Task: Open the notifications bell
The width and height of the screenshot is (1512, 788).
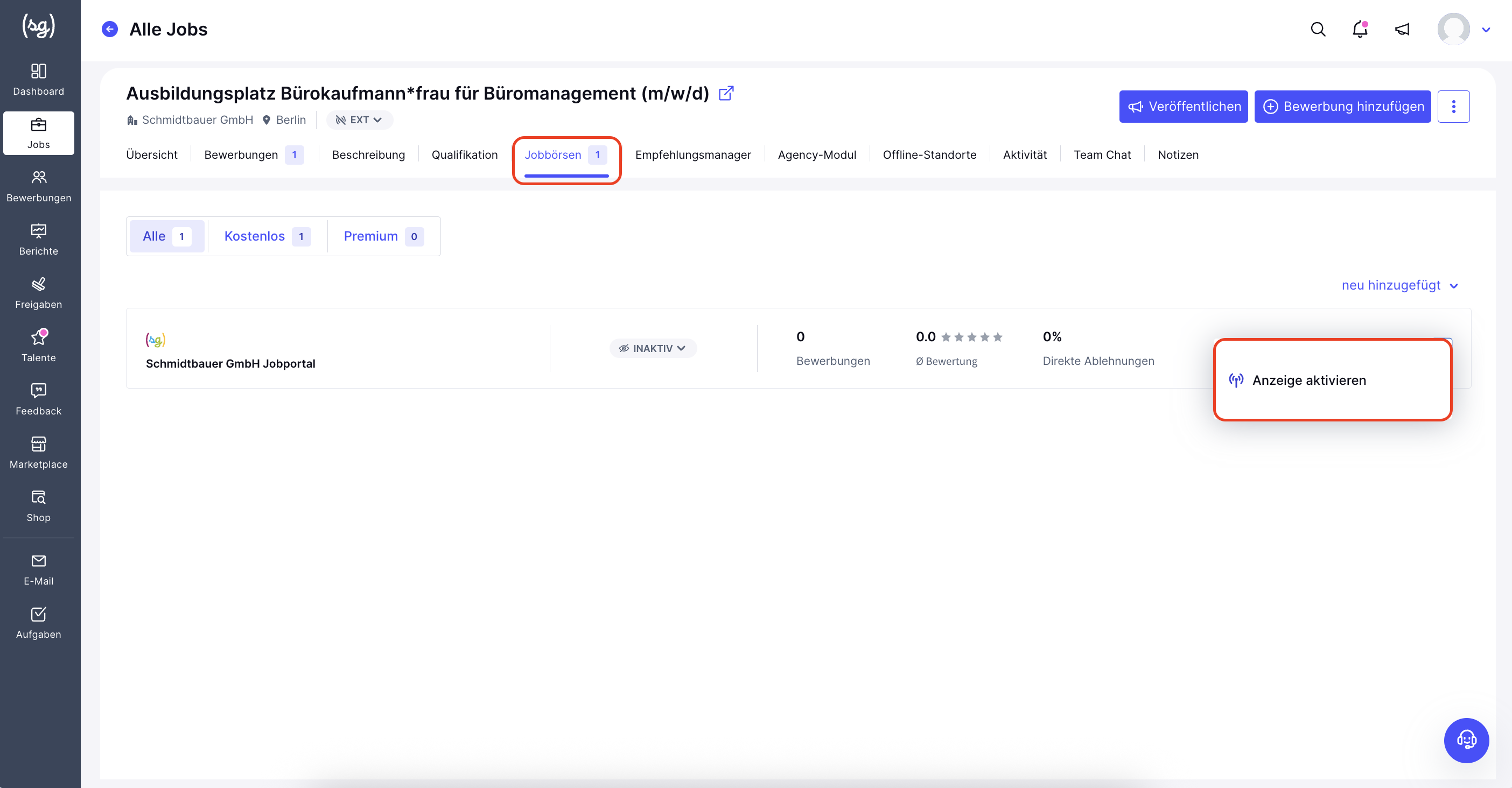Action: click(x=1360, y=30)
